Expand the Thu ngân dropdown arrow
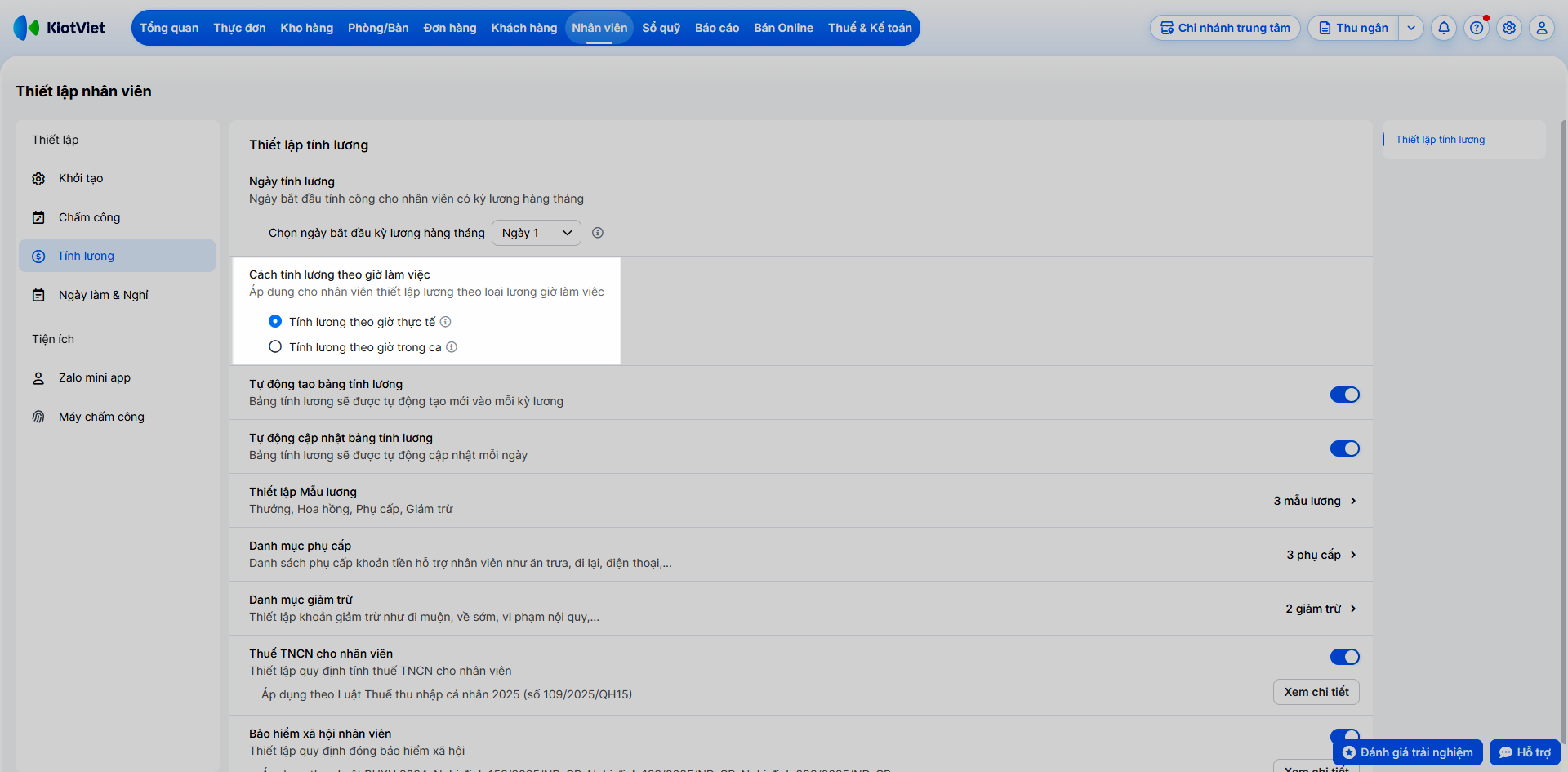Image resolution: width=1568 pixels, height=772 pixels. [1411, 28]
